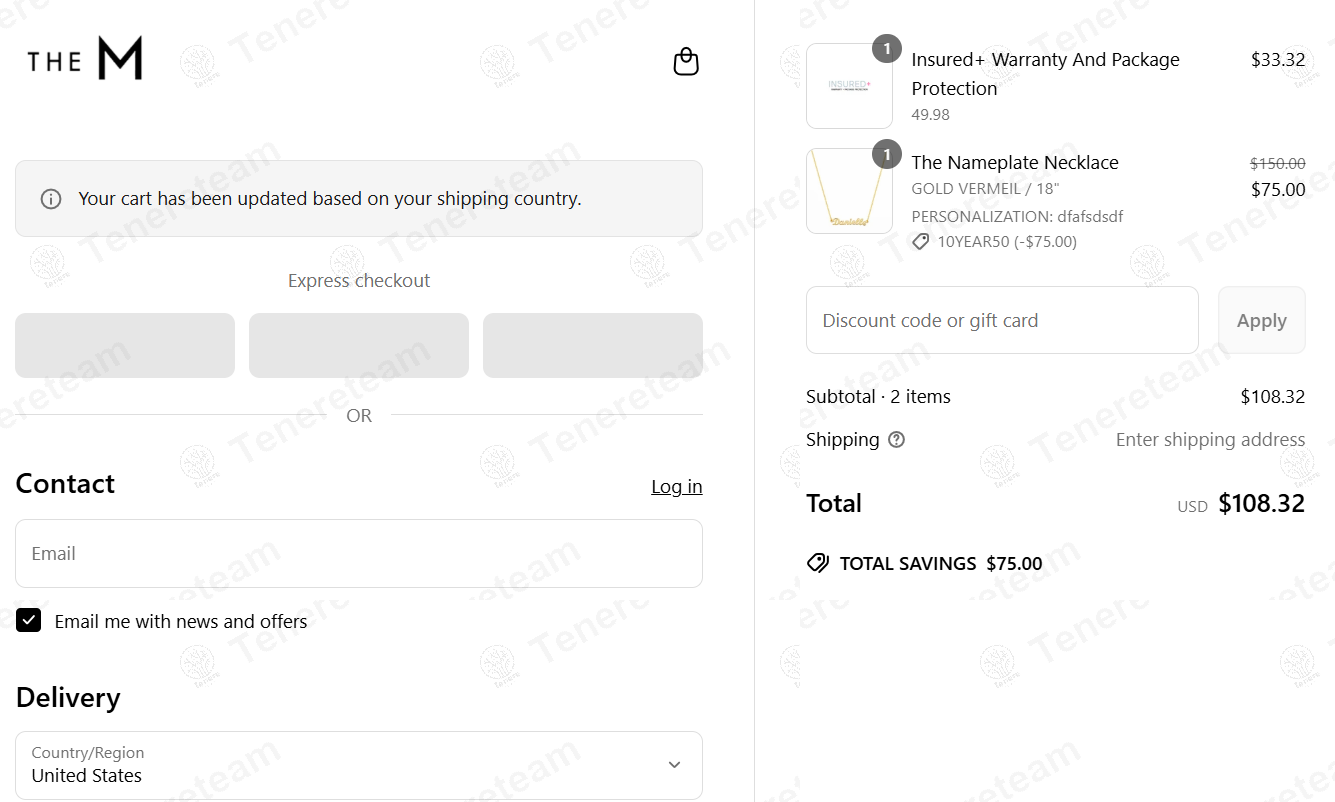Image resolution: width=1335 pixels, height=802 pixels.
Task: Click the quantity badge on the Nameplate Necklace
Action: (887, 155)
